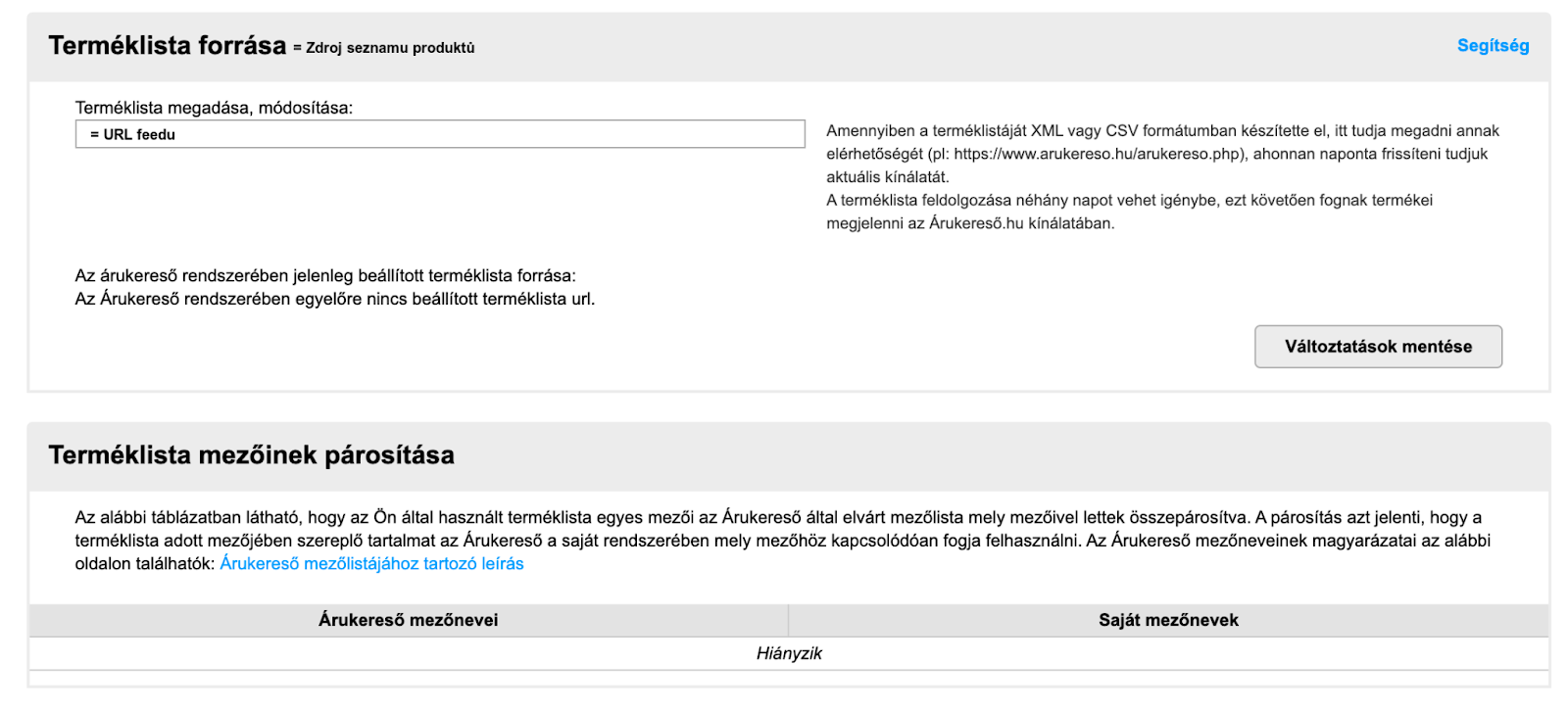The width and height of the screenshot is (1568, 711).
Task: Click the sentence about feldolgozása néhány napot
Action: (x=1129, y=212)
